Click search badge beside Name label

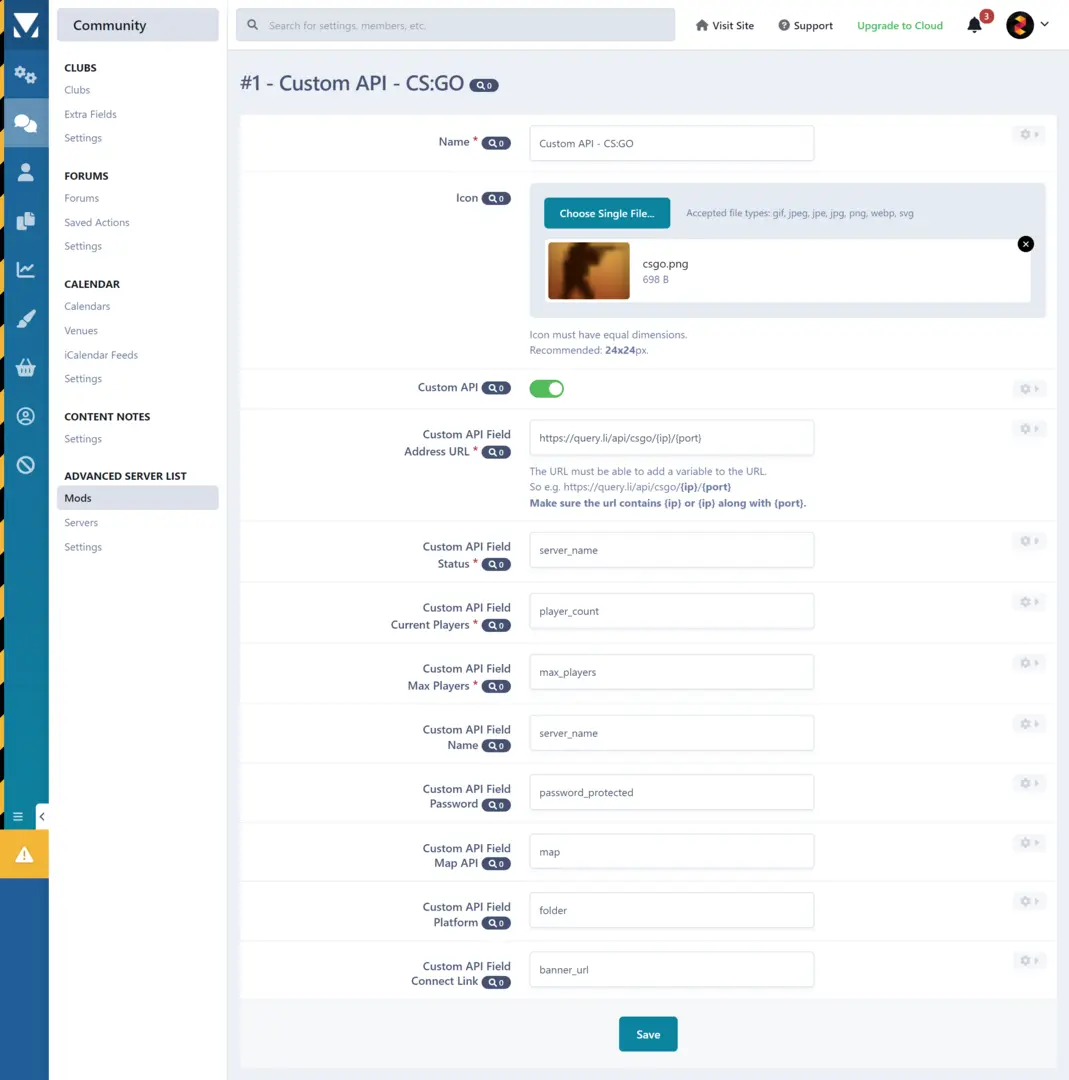tap(496, 143)
